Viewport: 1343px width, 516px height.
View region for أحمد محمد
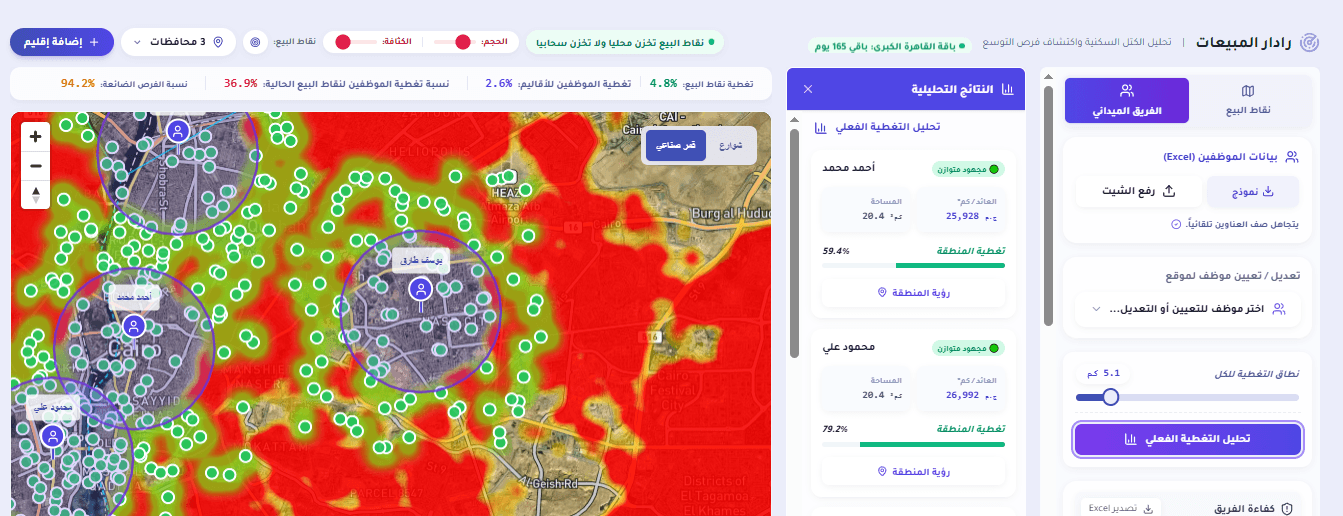913,292
